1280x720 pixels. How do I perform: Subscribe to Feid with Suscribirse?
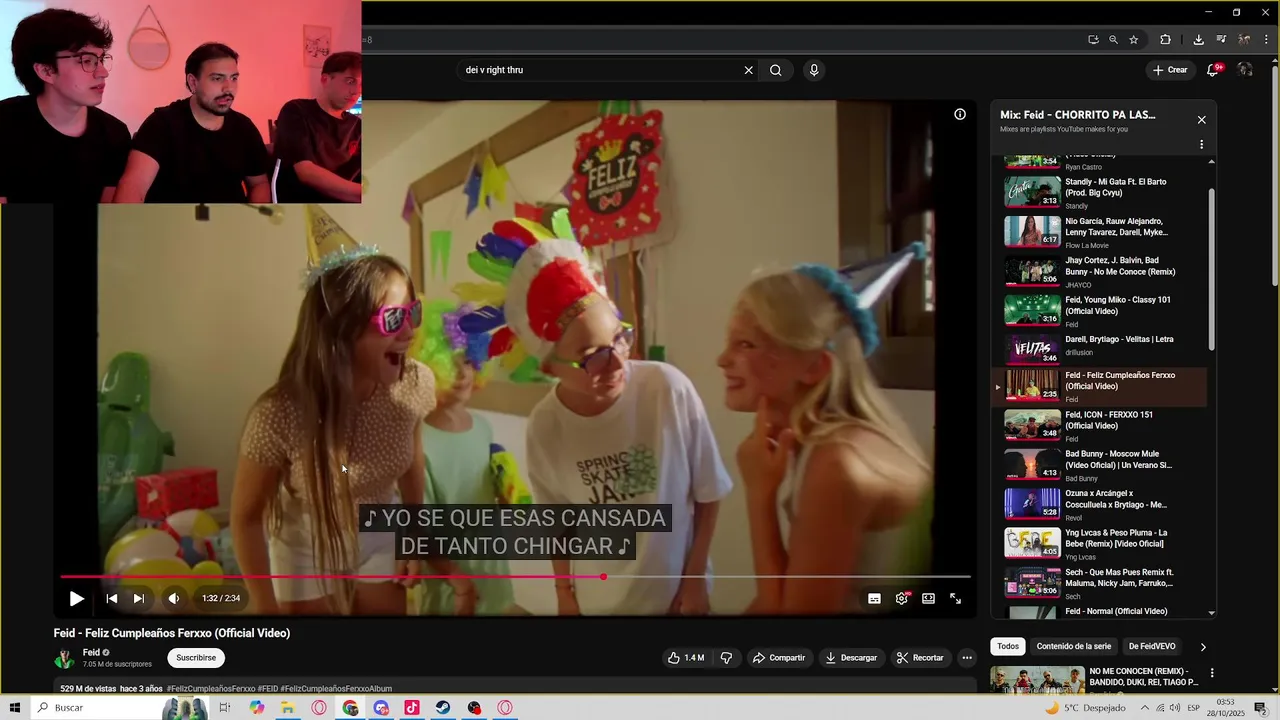click(196, 658)
